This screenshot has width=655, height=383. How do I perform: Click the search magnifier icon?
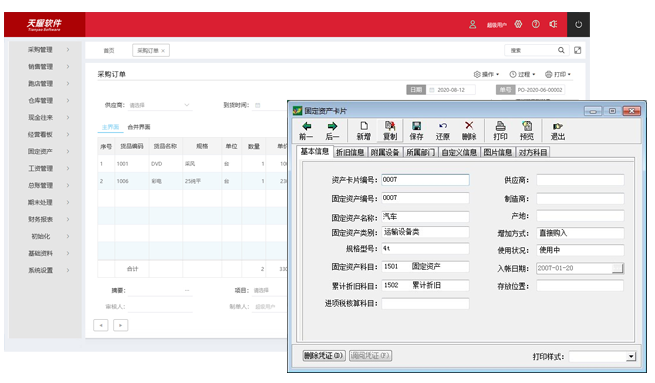pyautogui.click(x=561, y=50)
